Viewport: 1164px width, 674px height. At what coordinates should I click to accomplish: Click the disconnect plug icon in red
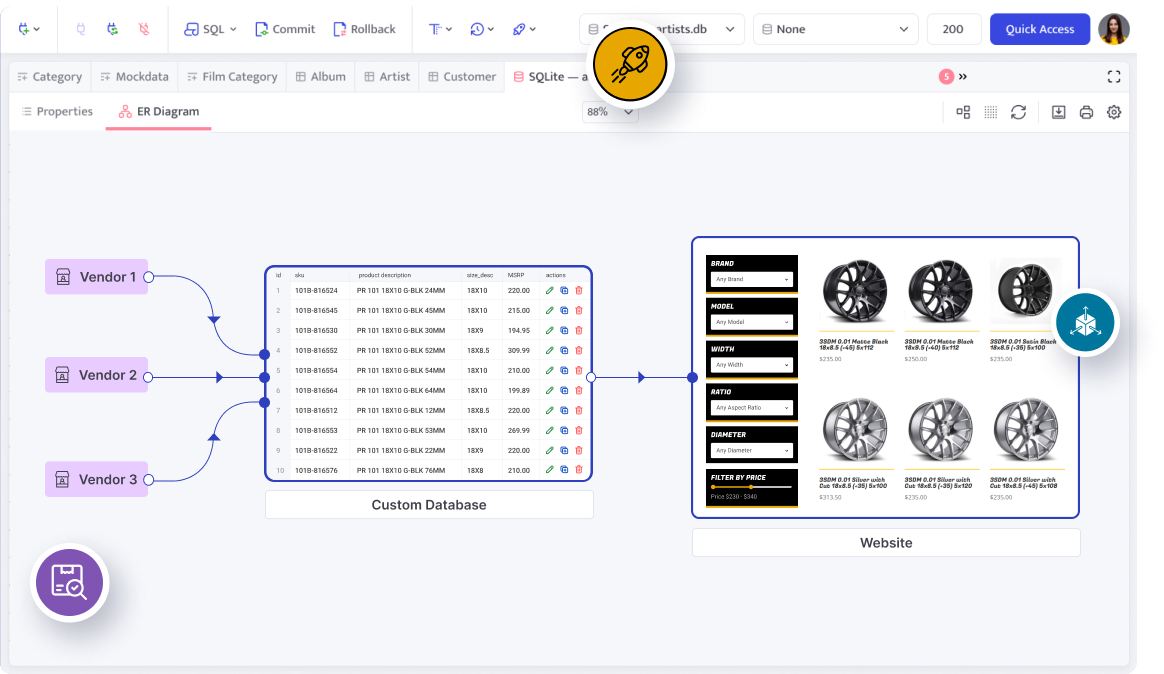click(x=145, y=29)
